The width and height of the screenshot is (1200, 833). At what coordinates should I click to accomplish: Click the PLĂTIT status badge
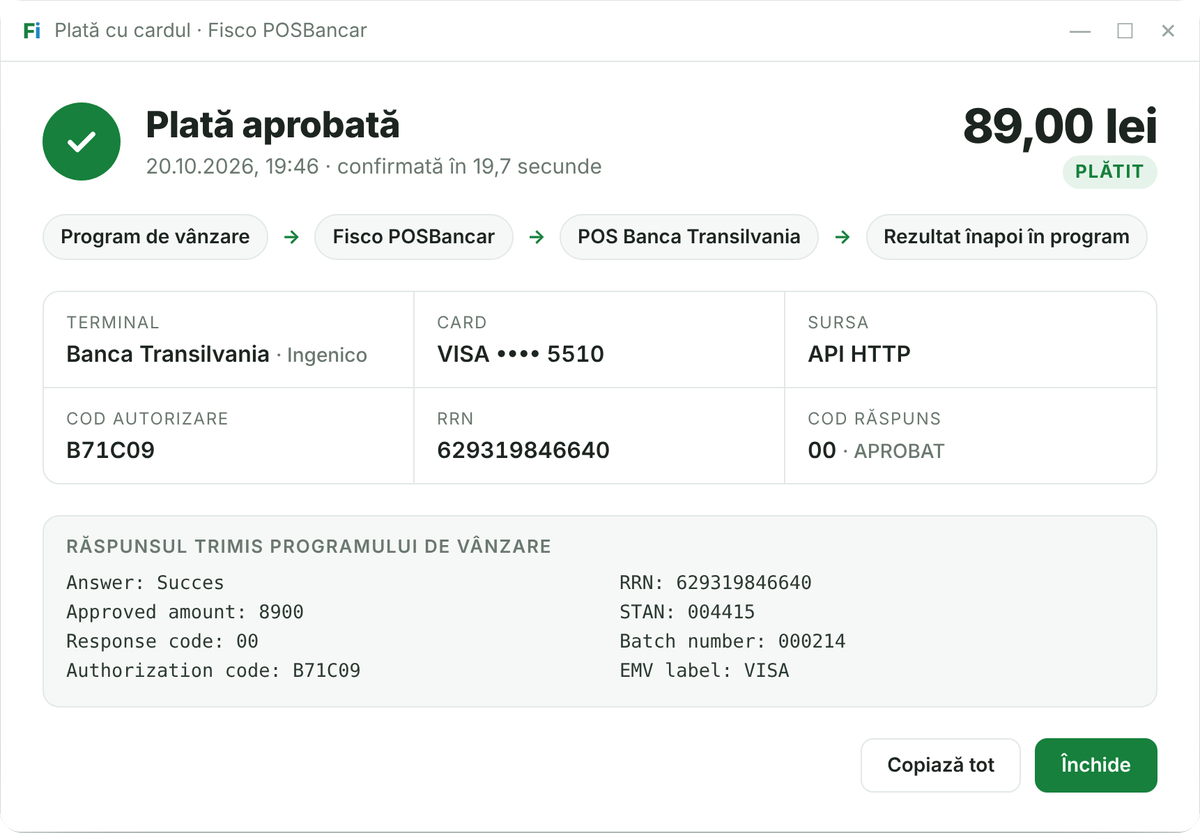pyautogui.click(x=1109, y=172)
